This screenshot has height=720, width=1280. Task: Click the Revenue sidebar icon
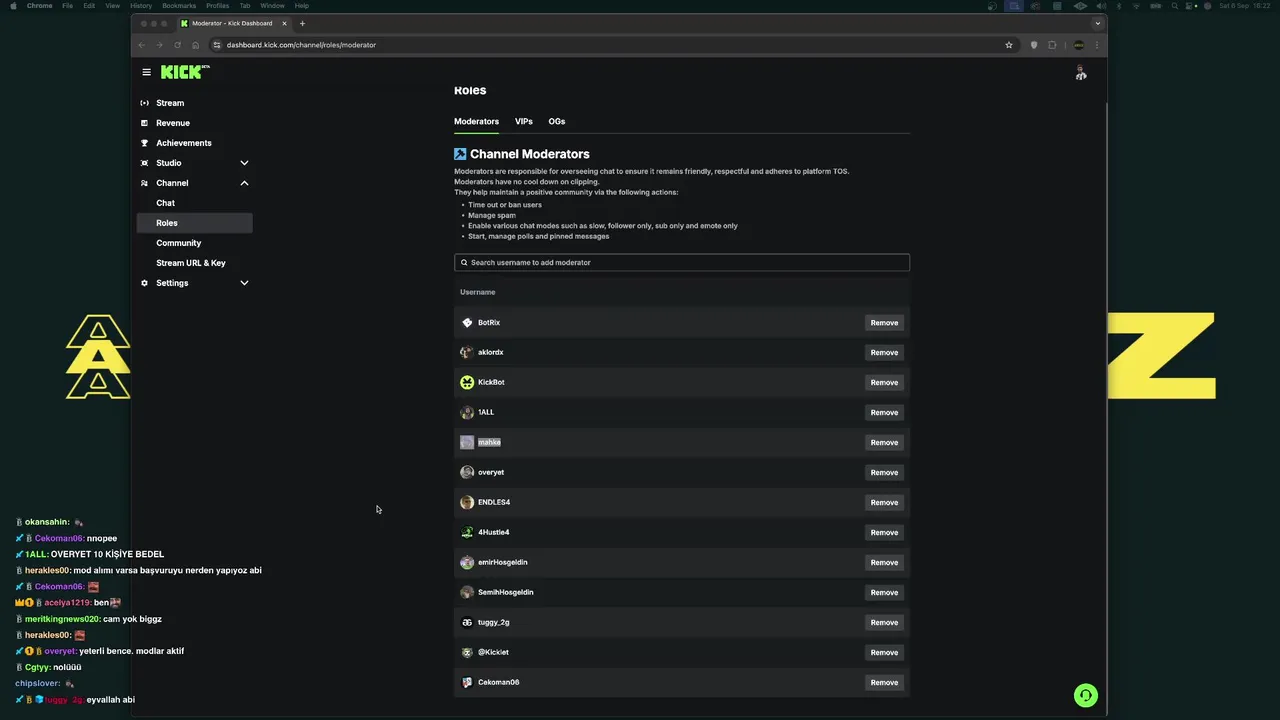point(144,123)
